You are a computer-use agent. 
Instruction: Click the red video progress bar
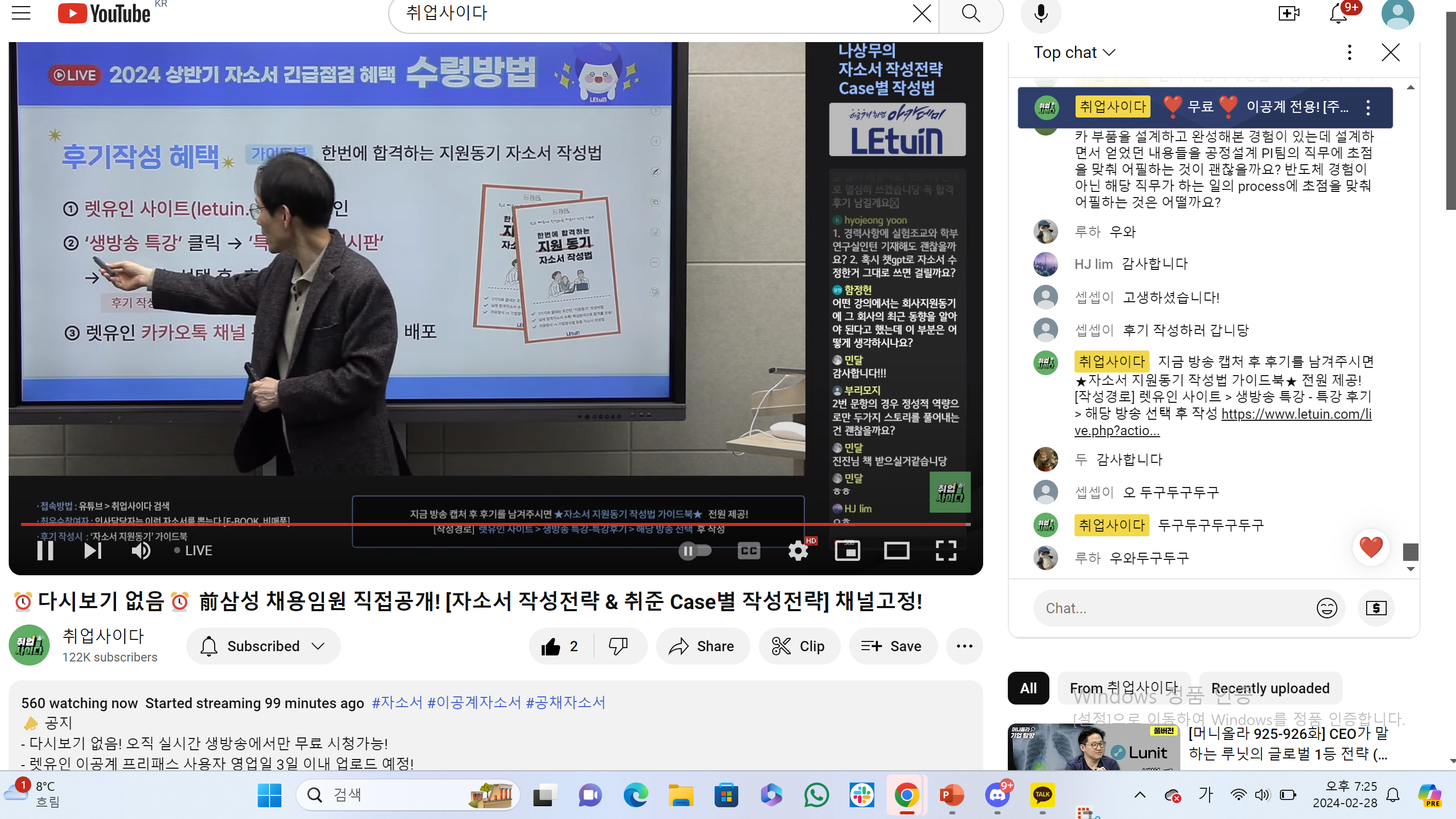click(496, 524)
